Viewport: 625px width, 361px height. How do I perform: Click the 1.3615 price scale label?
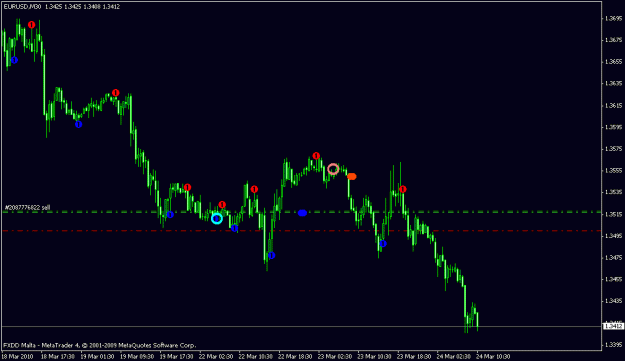(613, 106)
